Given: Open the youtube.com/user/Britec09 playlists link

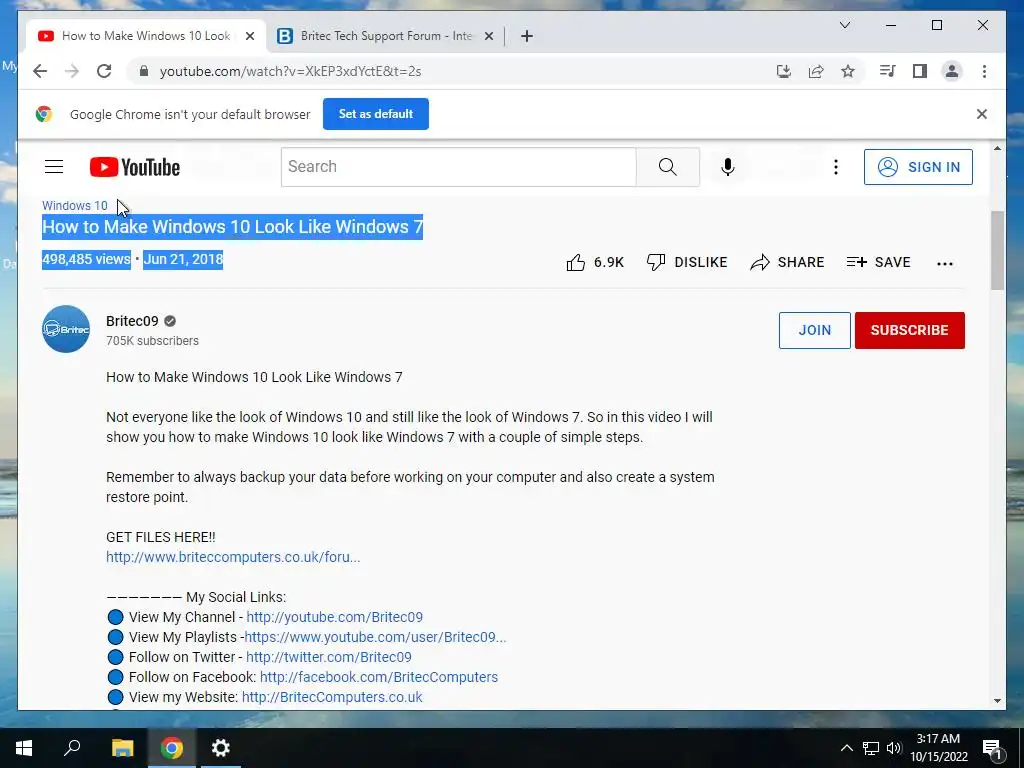Looking at the screenshot, I should (x=375, y=637).
